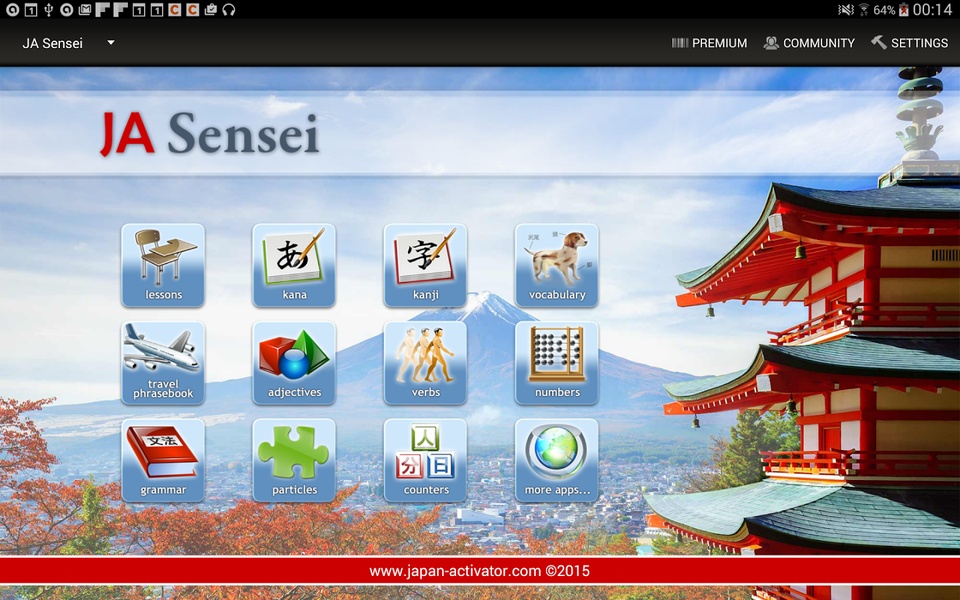Open the numbers abacus module
The height and width of the screenshot is (600, 960).
[557, 363]
